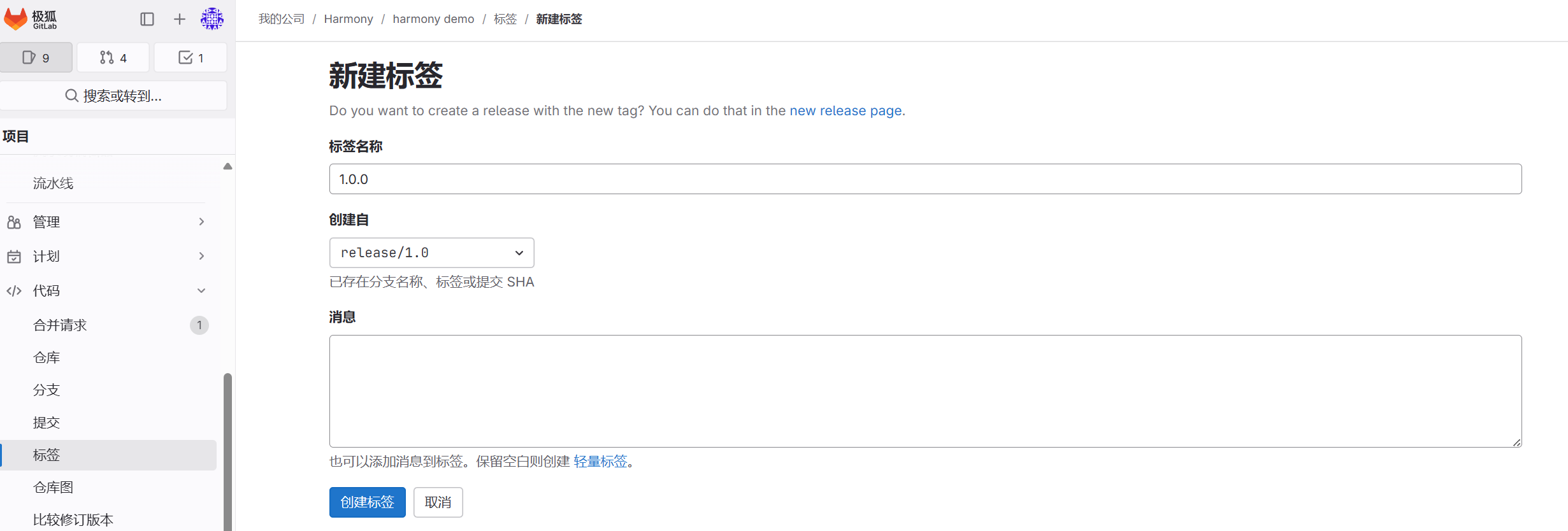Open issues via the icon showing 9

pyautogui.click(x=36, y=57)
